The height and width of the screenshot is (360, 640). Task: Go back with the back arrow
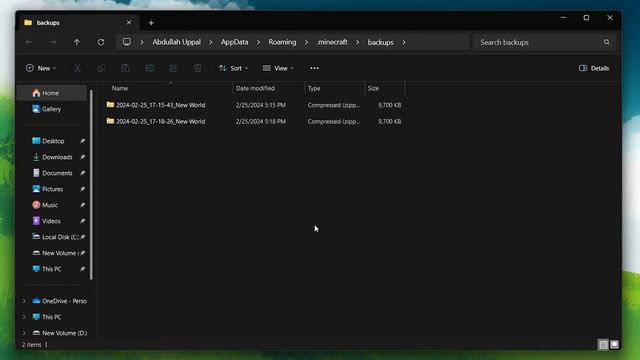29,42
